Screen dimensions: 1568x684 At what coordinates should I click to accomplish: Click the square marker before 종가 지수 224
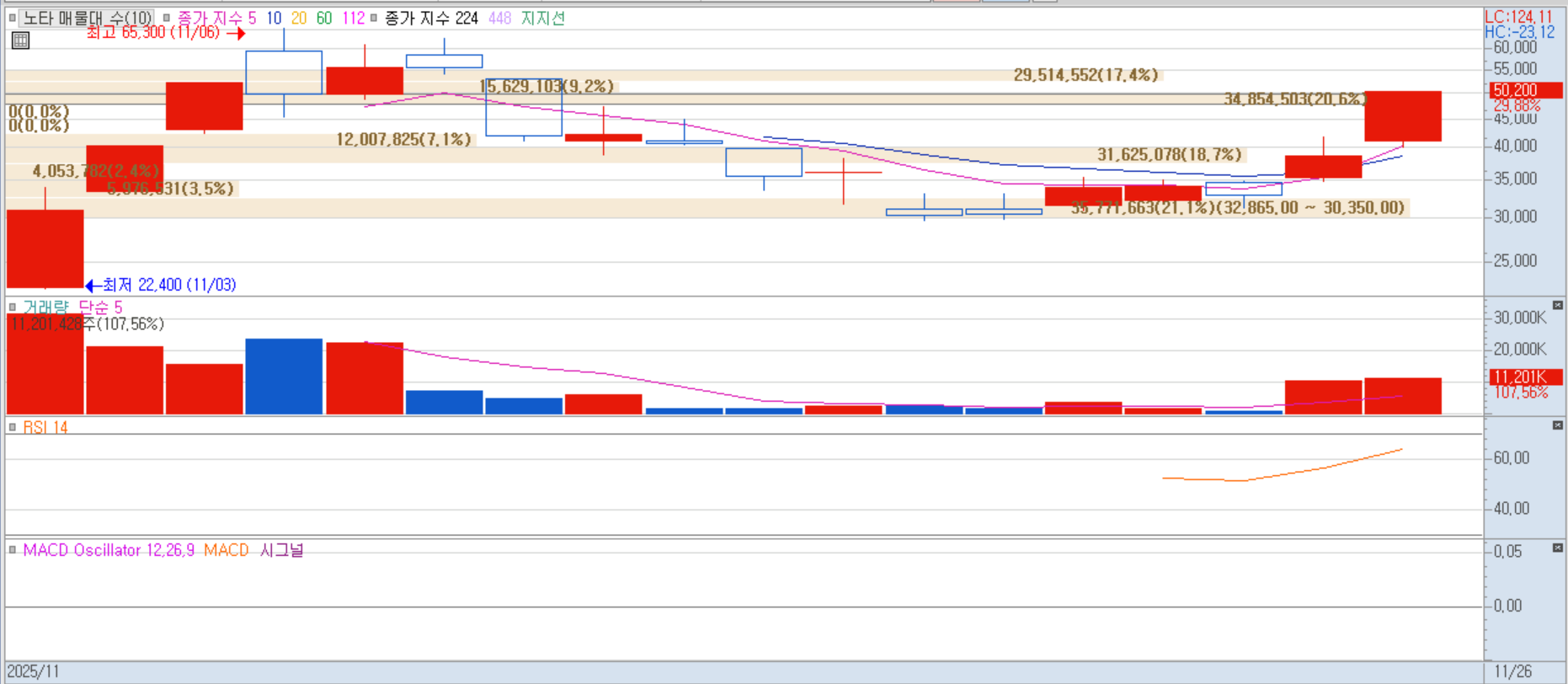click(374, 18)
